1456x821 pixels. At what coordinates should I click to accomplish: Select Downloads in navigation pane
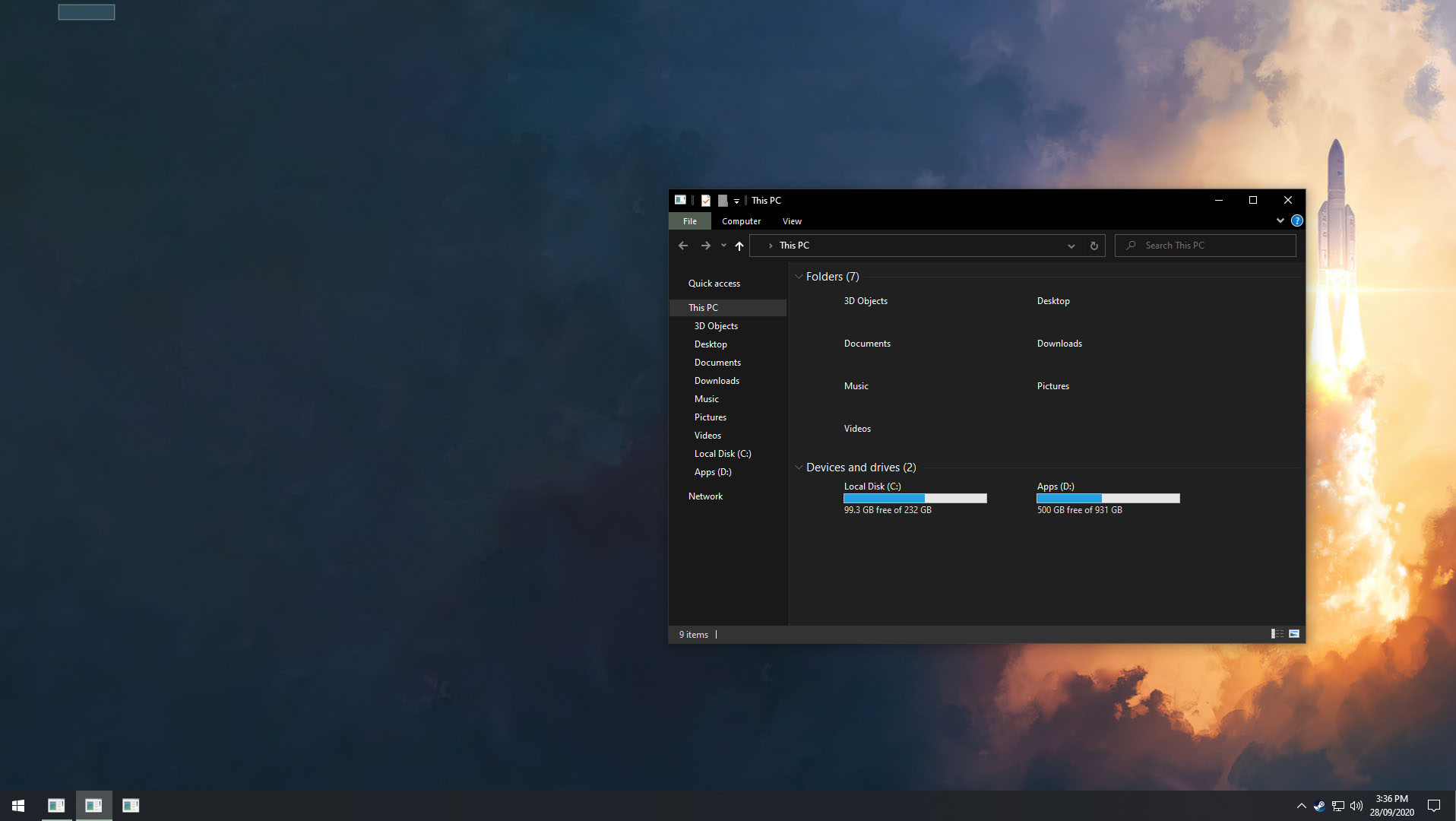tap(717, 381)
